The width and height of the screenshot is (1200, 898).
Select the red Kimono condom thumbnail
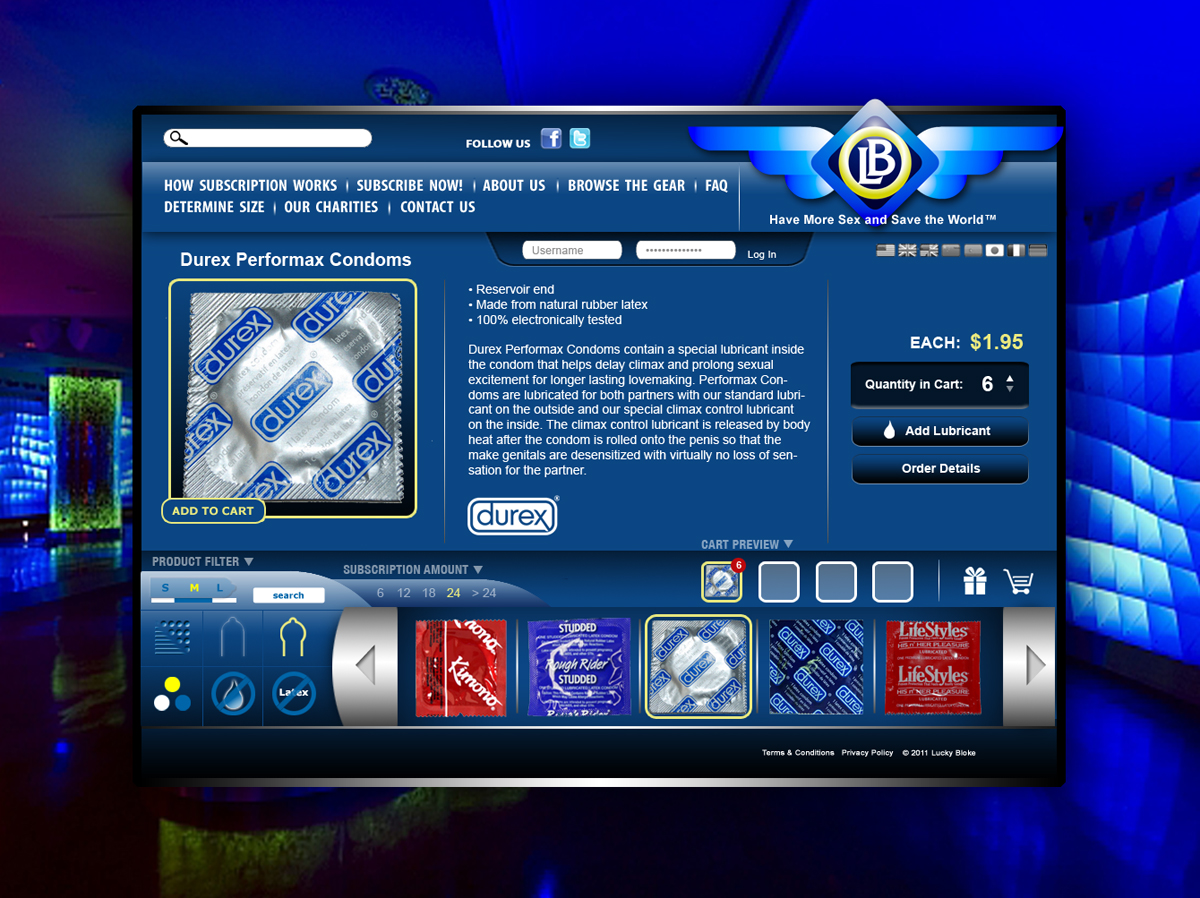click(x=461, y=667)
